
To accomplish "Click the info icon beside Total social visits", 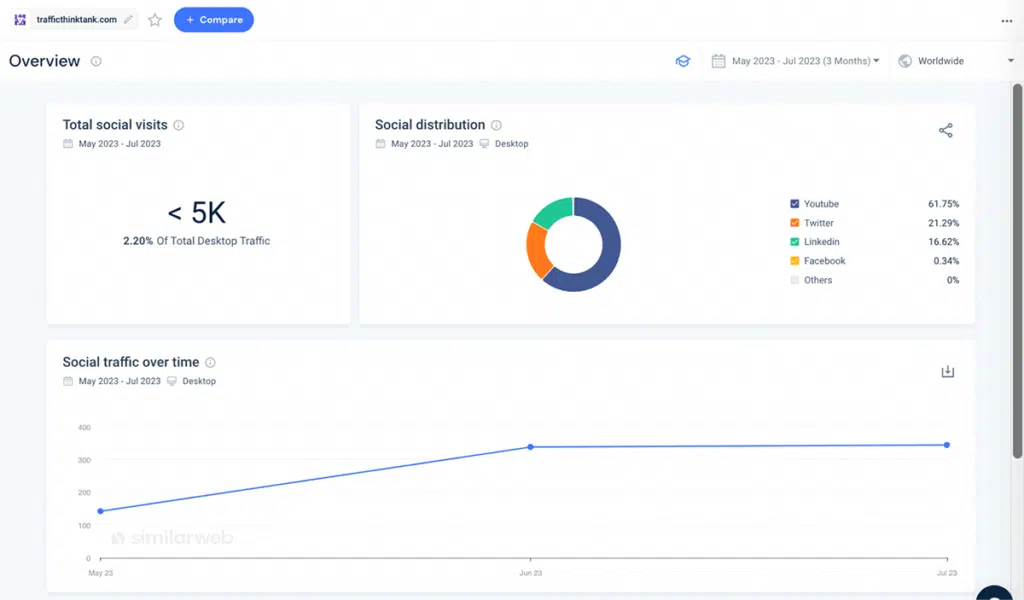I will tap(179, 125).
